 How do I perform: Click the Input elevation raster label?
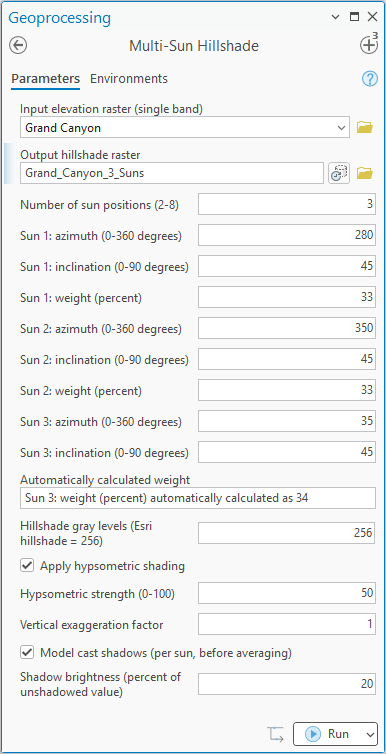tap(112, 109)
